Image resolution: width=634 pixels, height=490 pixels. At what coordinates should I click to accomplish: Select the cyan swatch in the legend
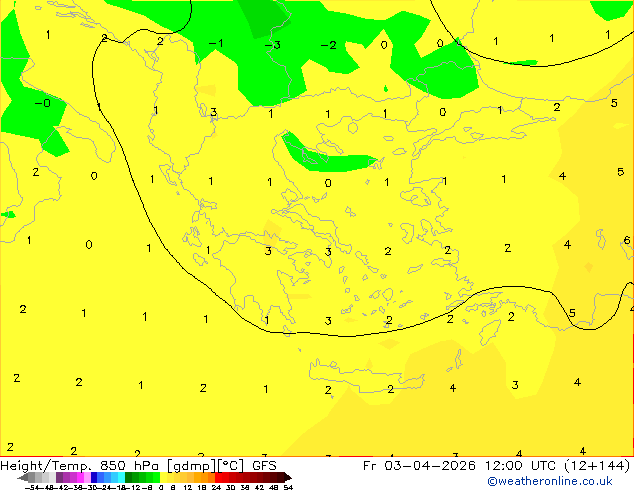click(121, 477)
